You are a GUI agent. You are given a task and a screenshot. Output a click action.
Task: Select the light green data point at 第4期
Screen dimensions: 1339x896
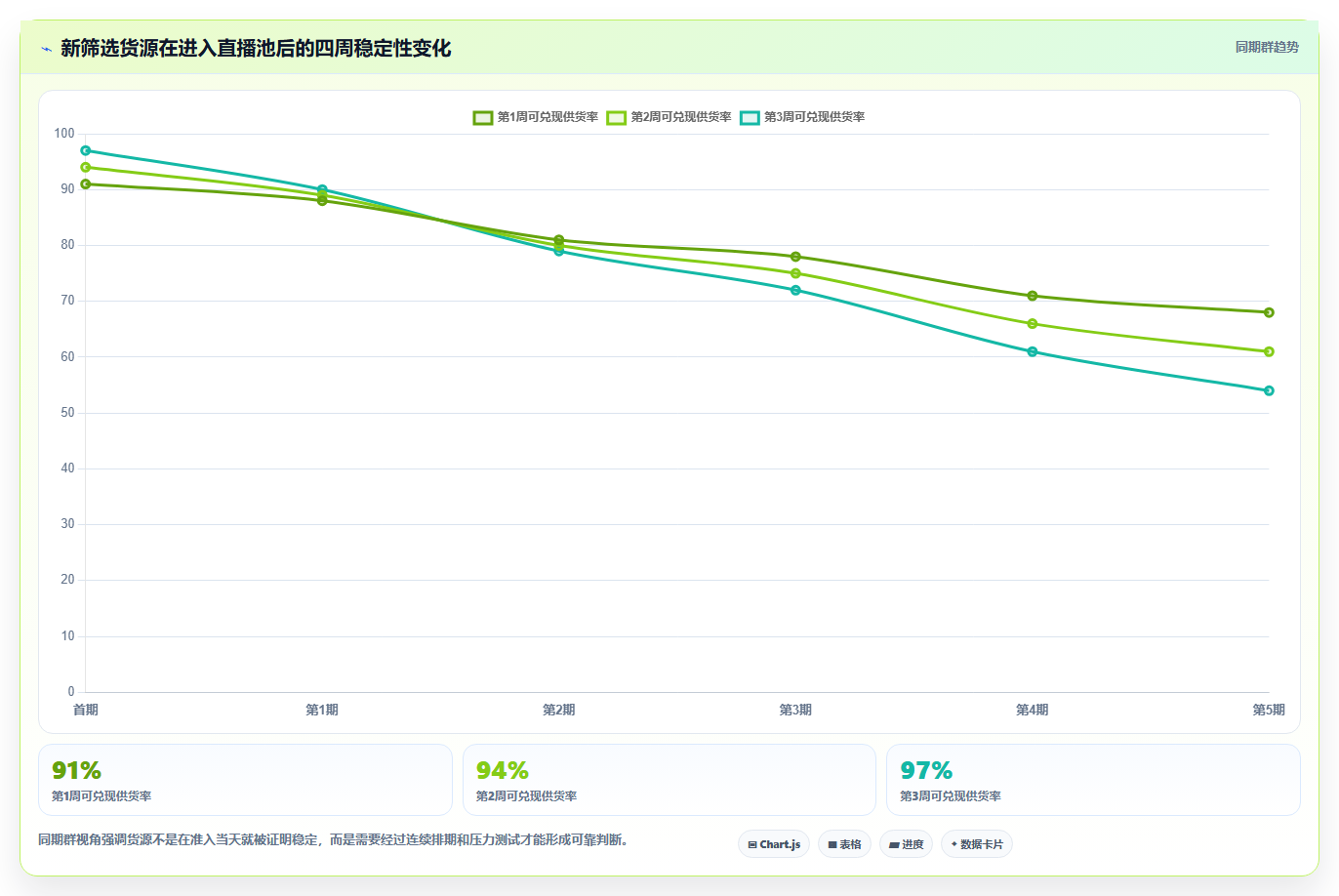pyautogui.click(x=1033, y=324)
